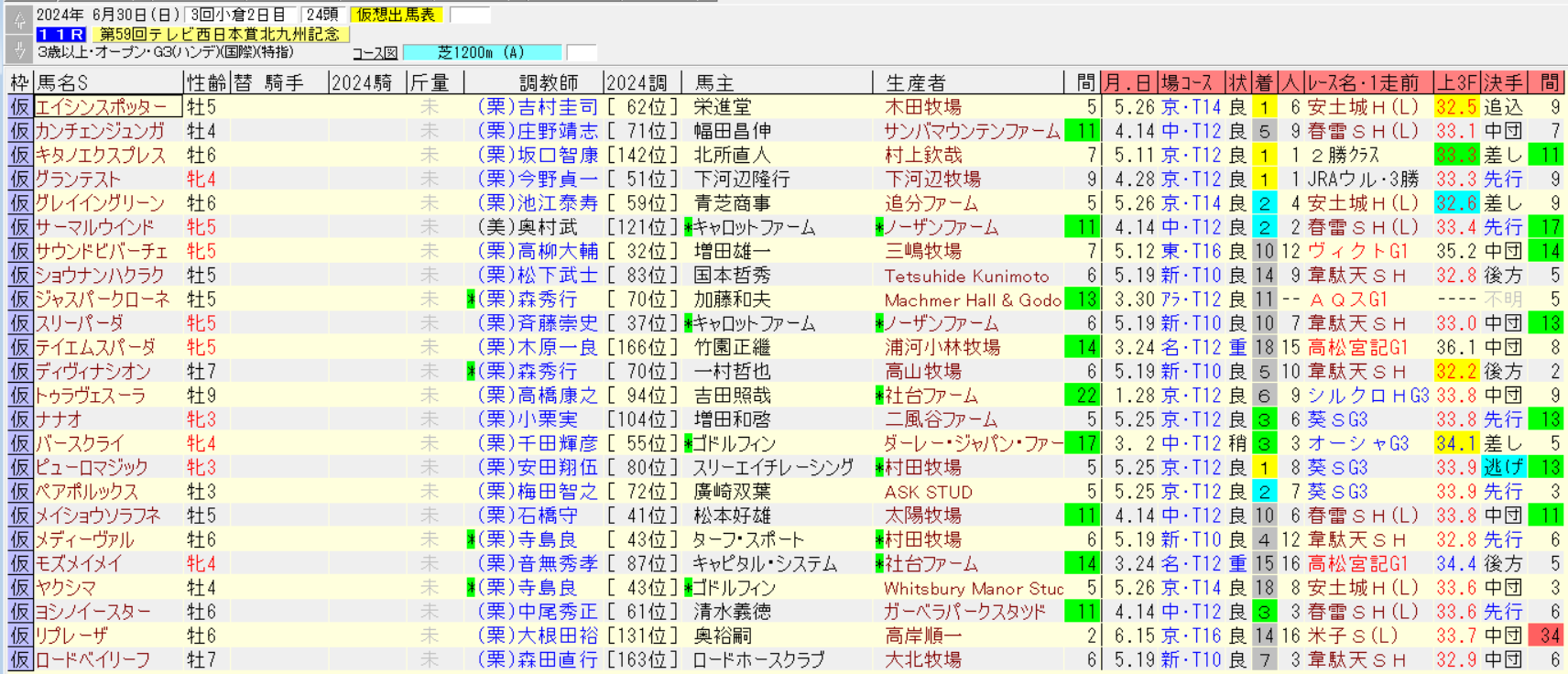Click the yellow 32.5 上3F cell
This screenshot has height=674, width=1568.
pos(1456,107)
